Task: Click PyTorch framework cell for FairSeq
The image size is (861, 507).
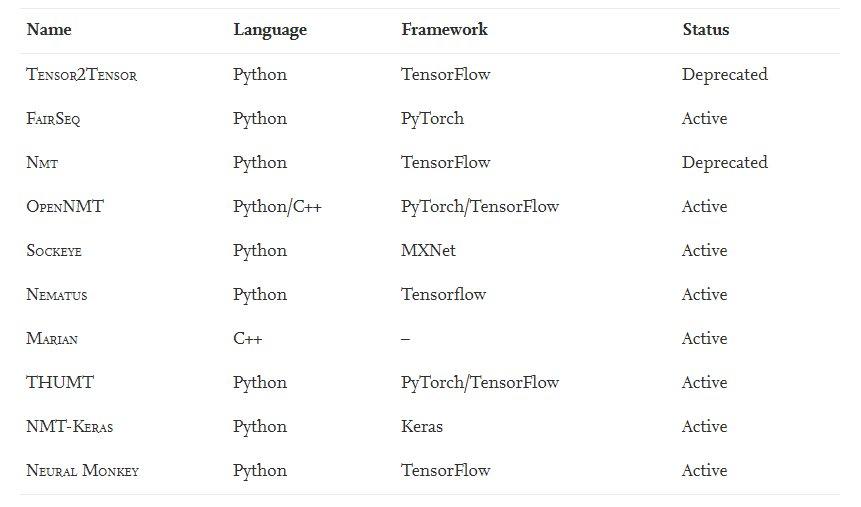Action: pyautogui.click(x=432, y=119)
